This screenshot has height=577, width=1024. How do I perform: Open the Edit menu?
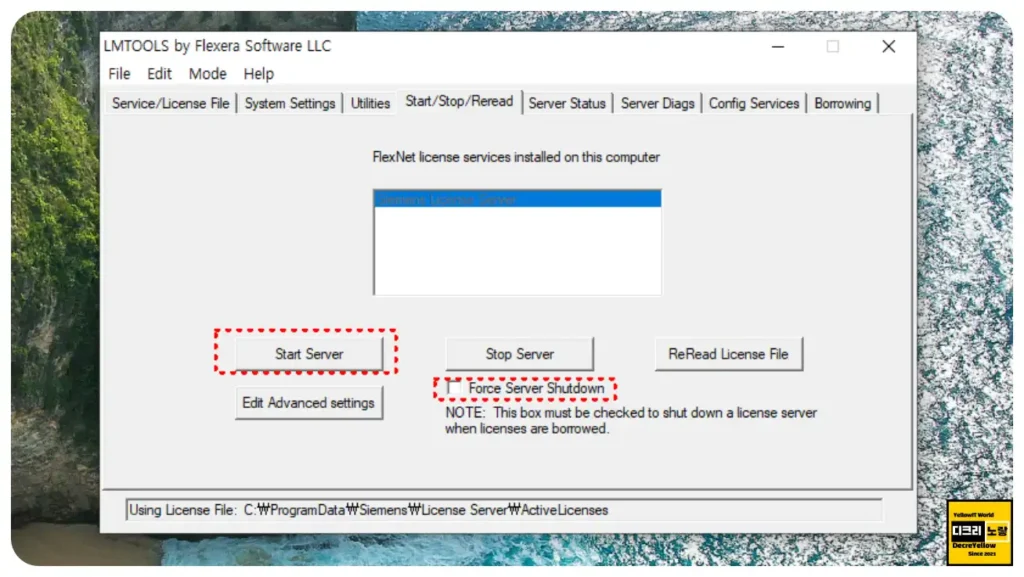coord(159,74)
